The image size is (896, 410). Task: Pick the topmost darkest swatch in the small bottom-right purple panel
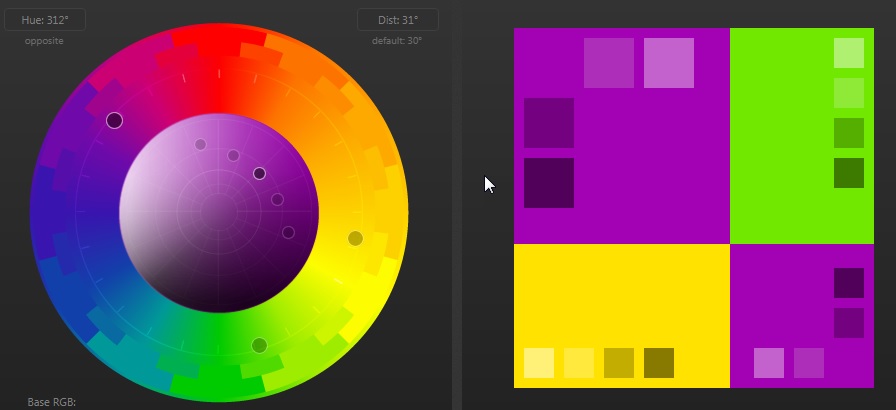849,283
